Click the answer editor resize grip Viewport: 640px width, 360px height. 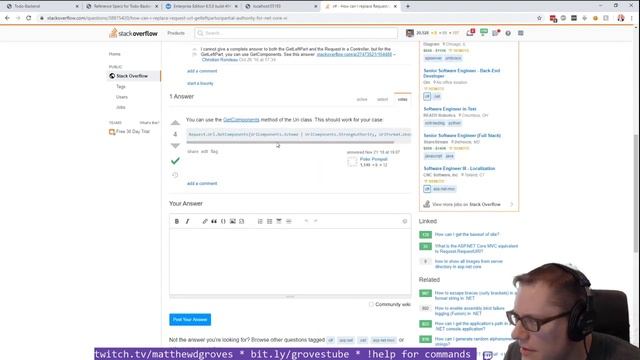pos(290,297)
